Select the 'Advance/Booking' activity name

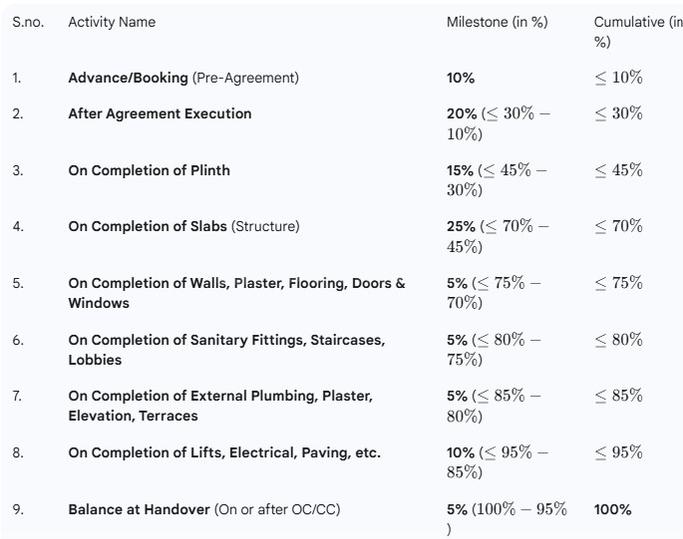(x=128, y=78)
